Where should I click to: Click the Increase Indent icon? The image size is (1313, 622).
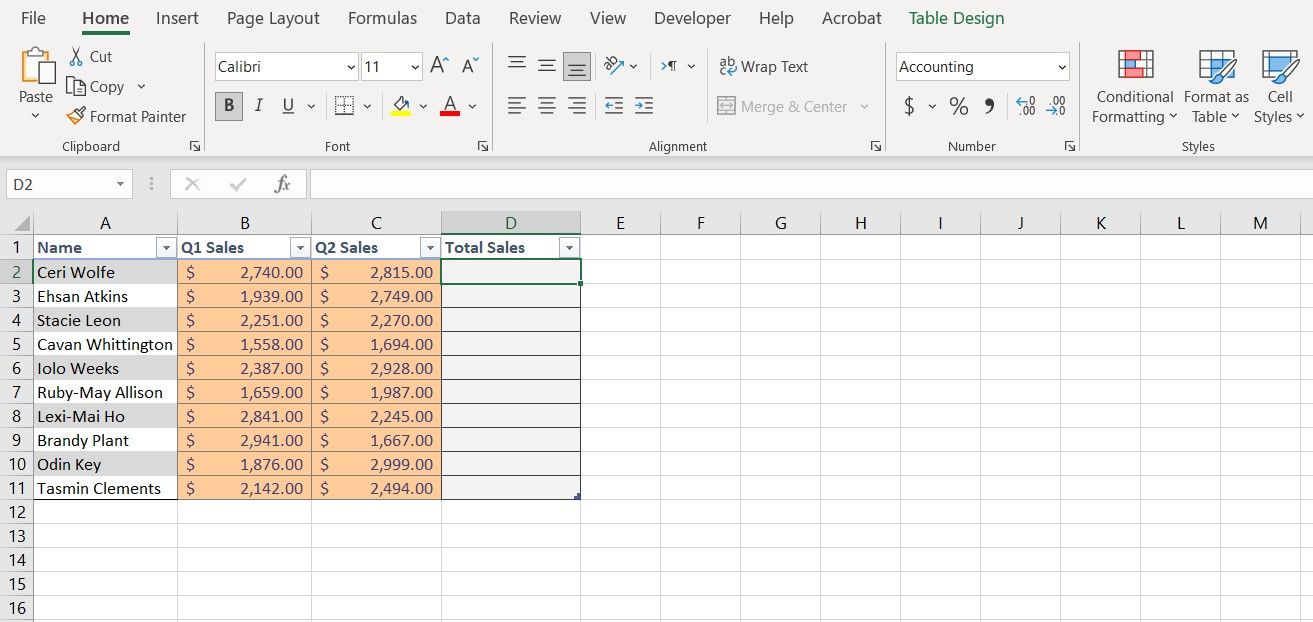coord(644,106)
